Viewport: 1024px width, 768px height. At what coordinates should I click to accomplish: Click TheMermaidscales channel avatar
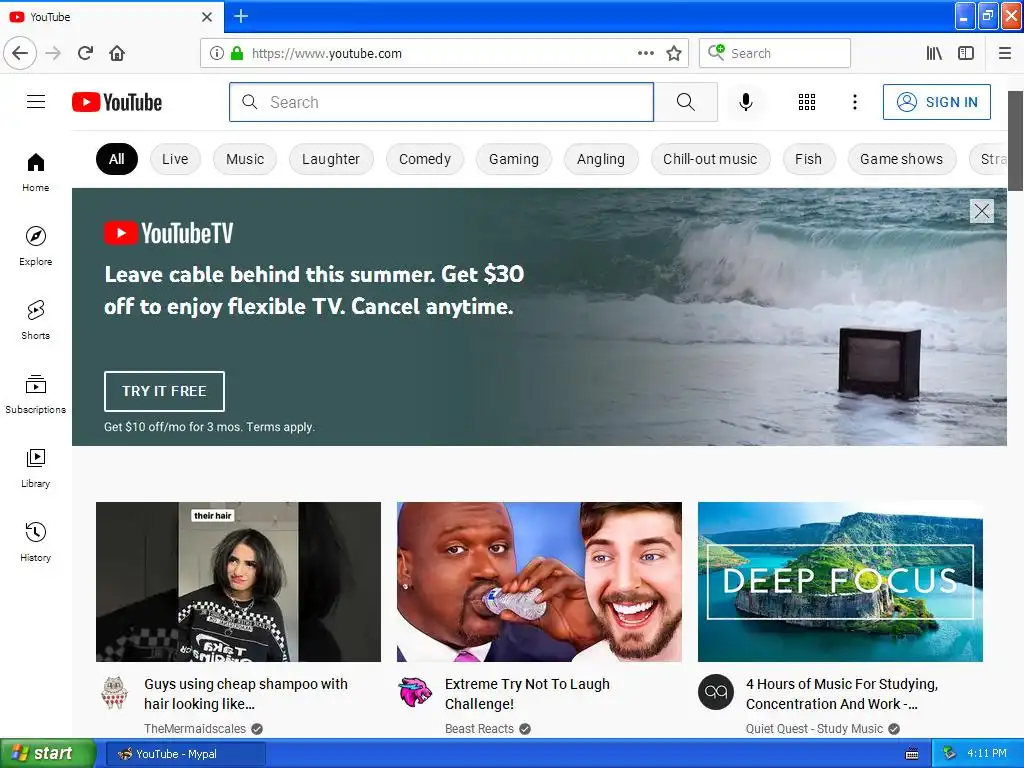[x=114, y=692]
